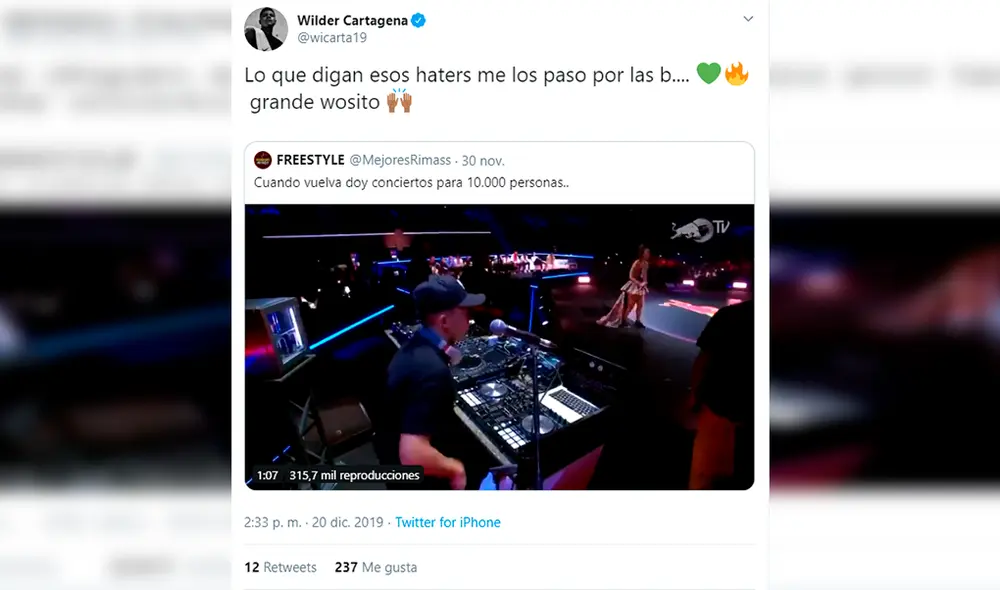Open the Twitter for iPhone link
1000x590 pixels.
tap(447, 522)
